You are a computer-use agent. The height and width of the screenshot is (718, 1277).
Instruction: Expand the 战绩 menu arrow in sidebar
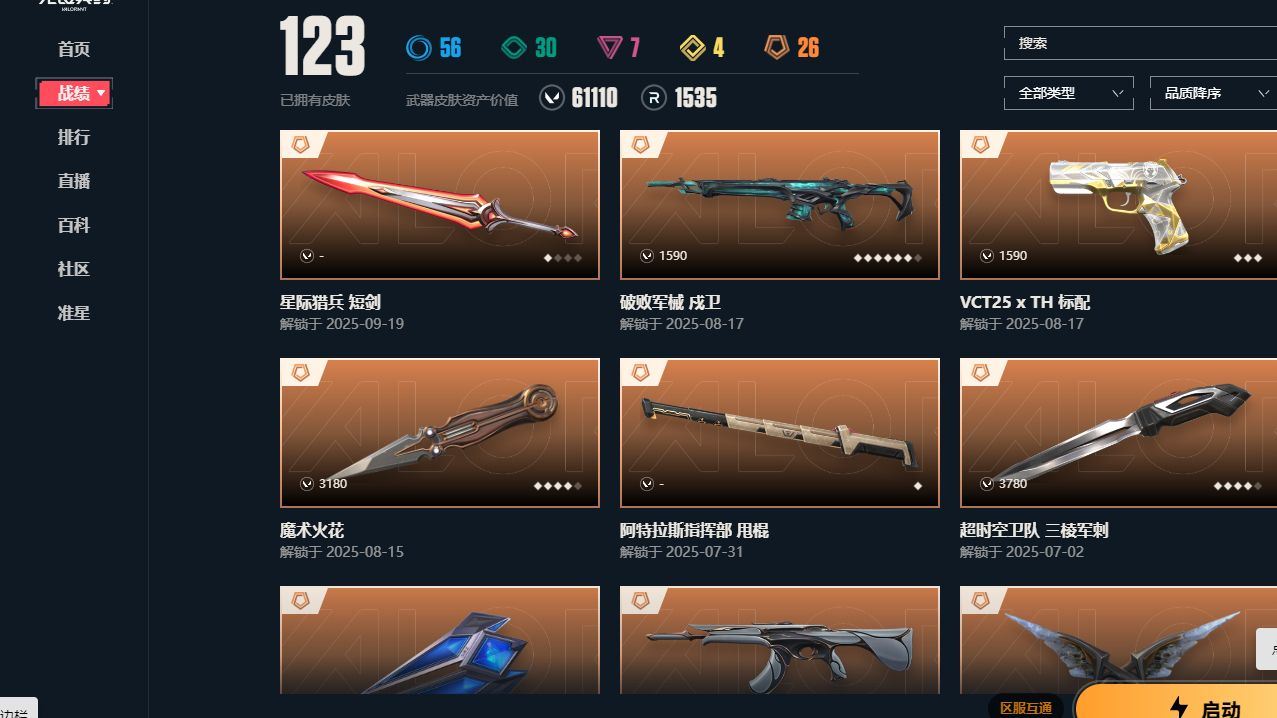[x=101, y=93]
